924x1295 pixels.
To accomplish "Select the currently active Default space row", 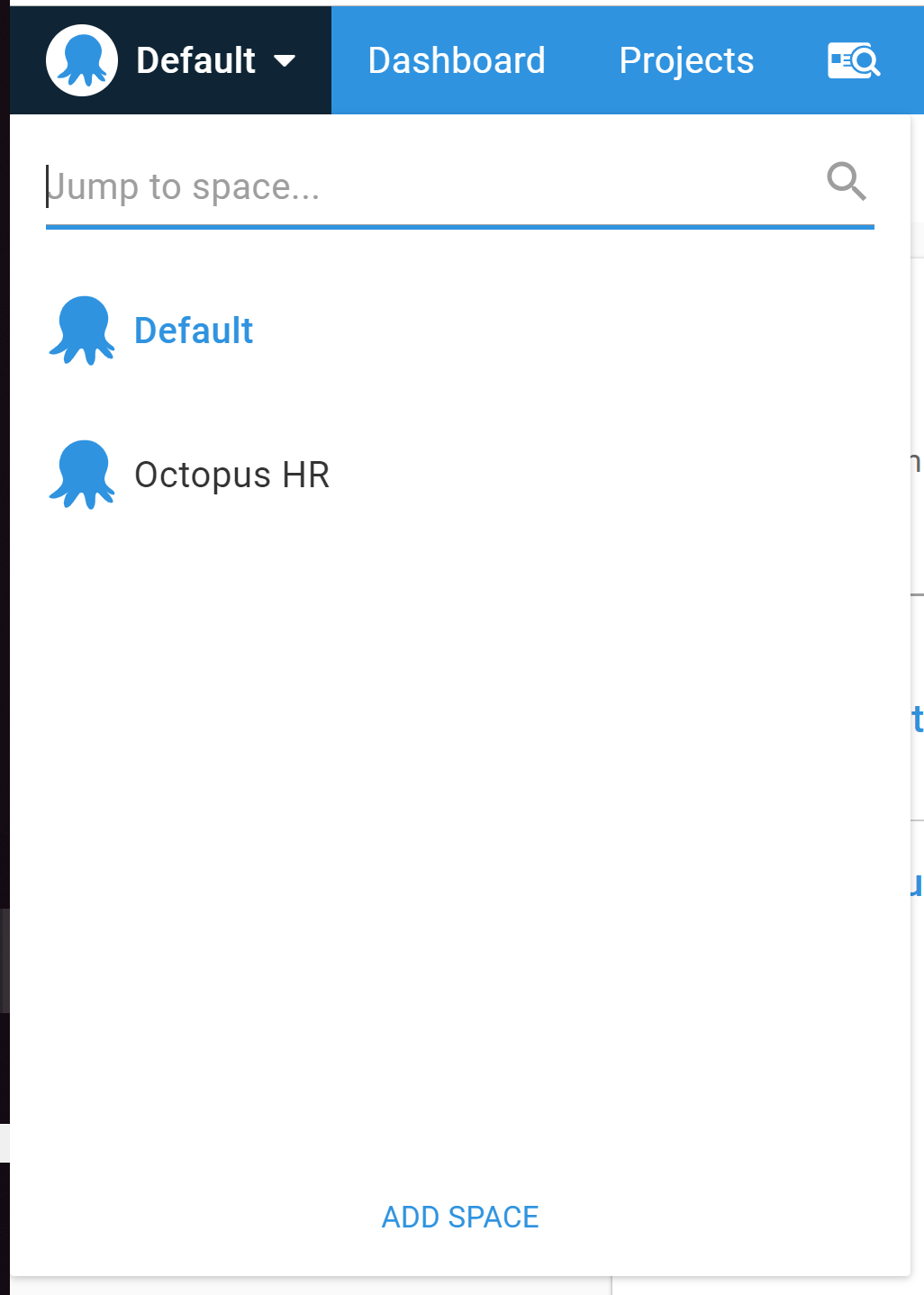I will 193,331.
